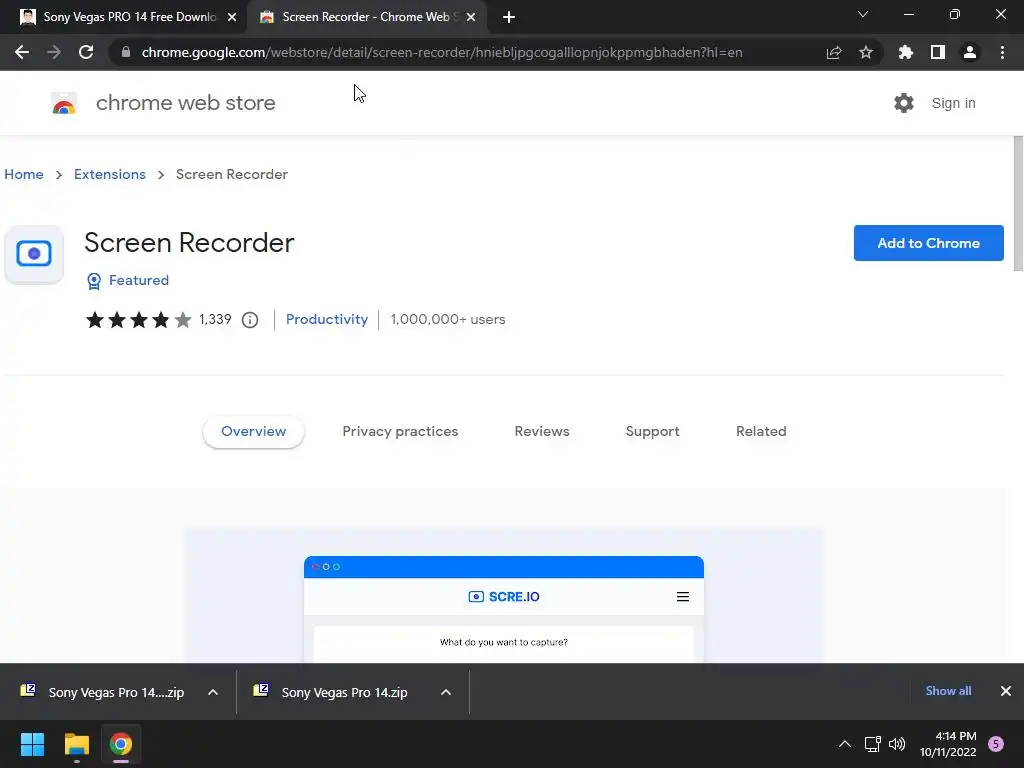Open the Chrome profile menu
The width and height of the screenshot is (1024, 768).
pos(970,52)
